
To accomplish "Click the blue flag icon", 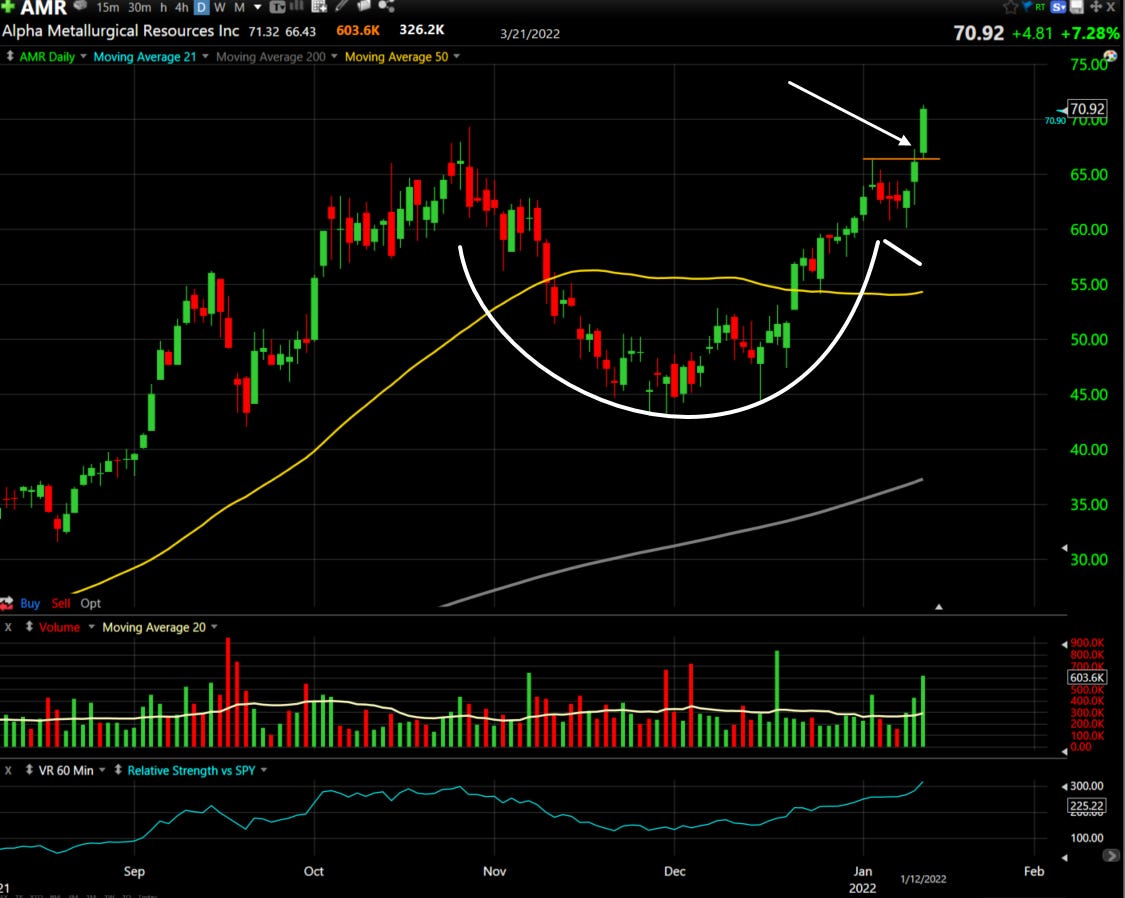I will [1027, 6].
